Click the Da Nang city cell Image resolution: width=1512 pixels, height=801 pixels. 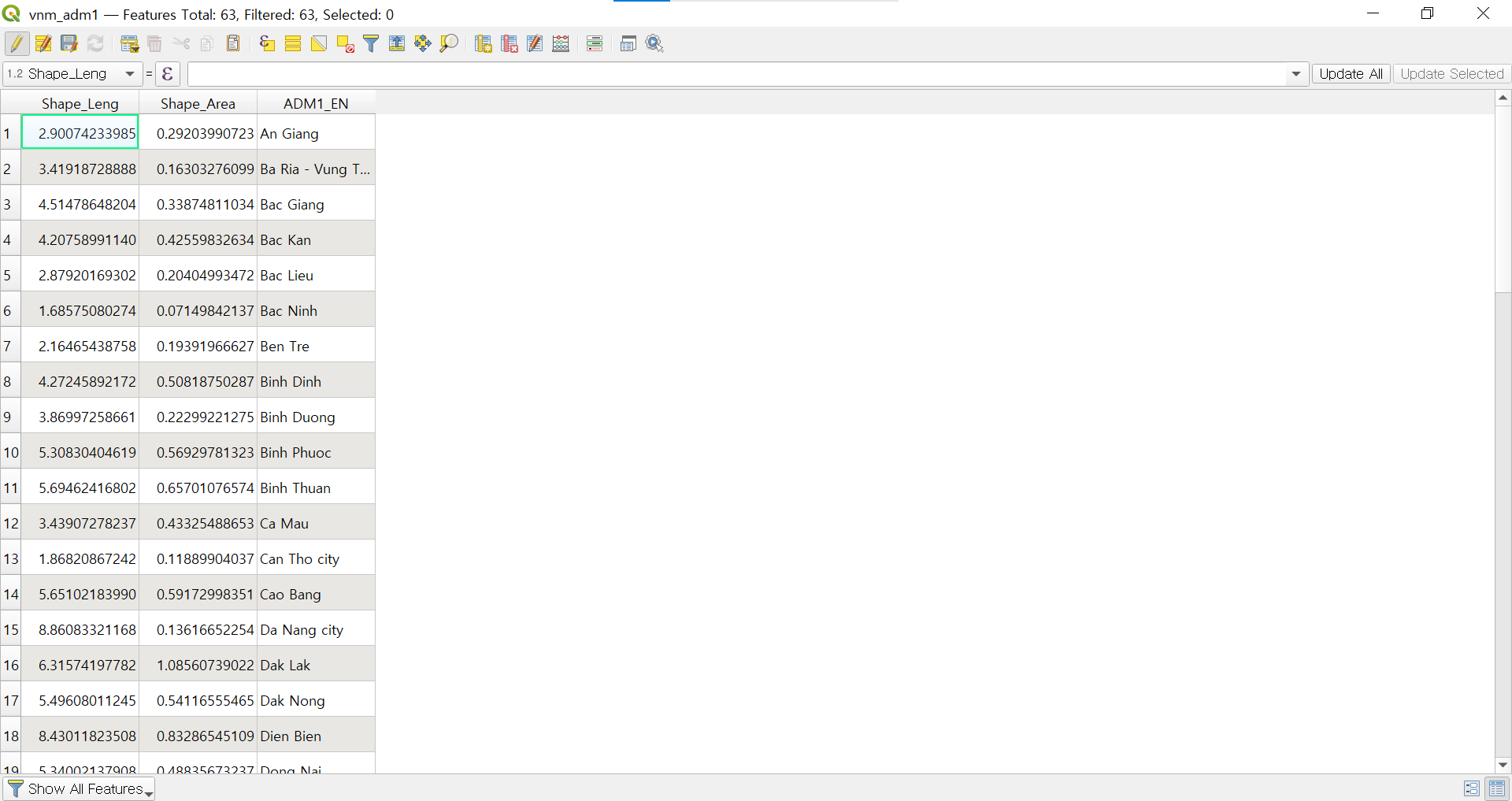[316, 630]
